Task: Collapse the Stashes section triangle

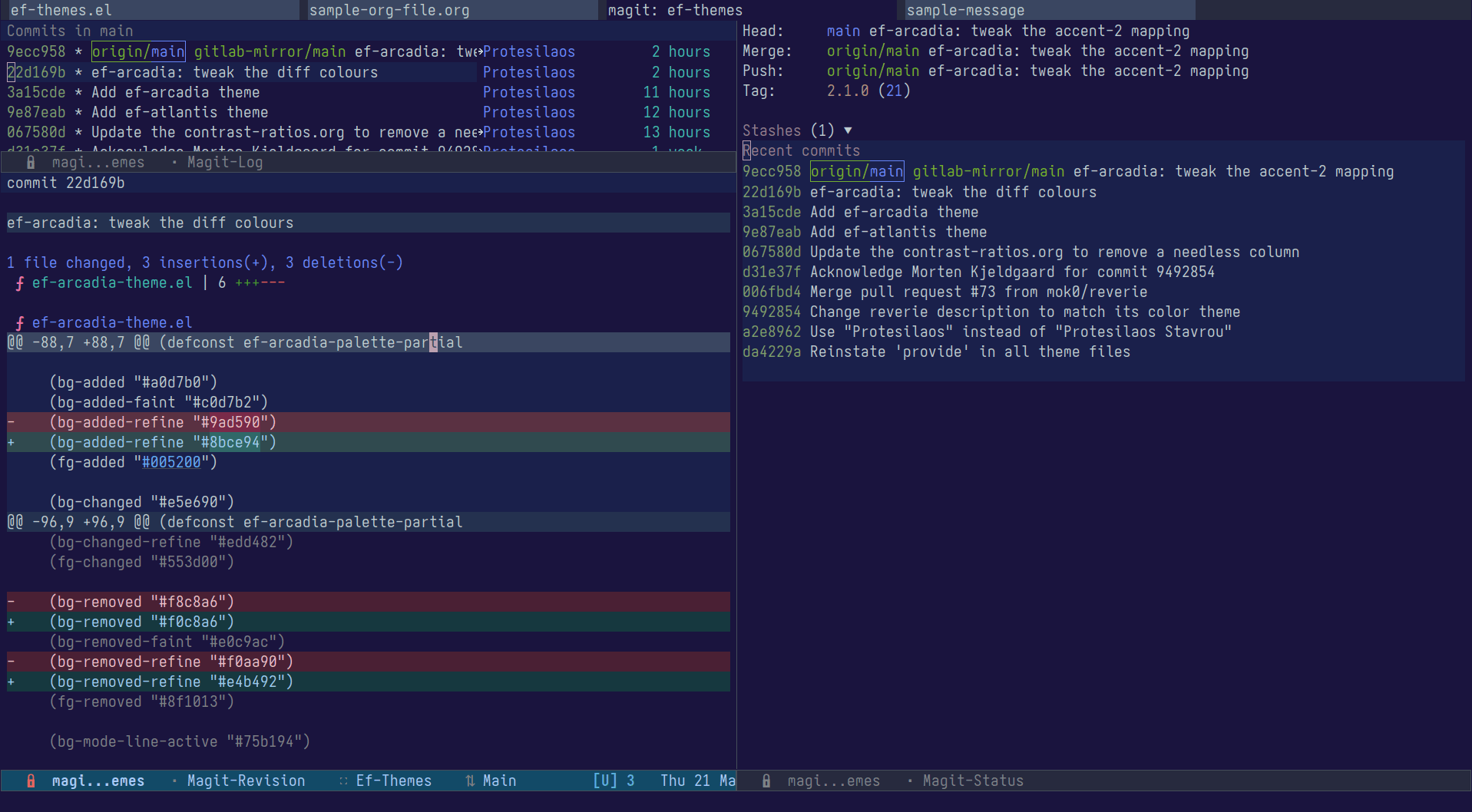Action: [848, 130]
